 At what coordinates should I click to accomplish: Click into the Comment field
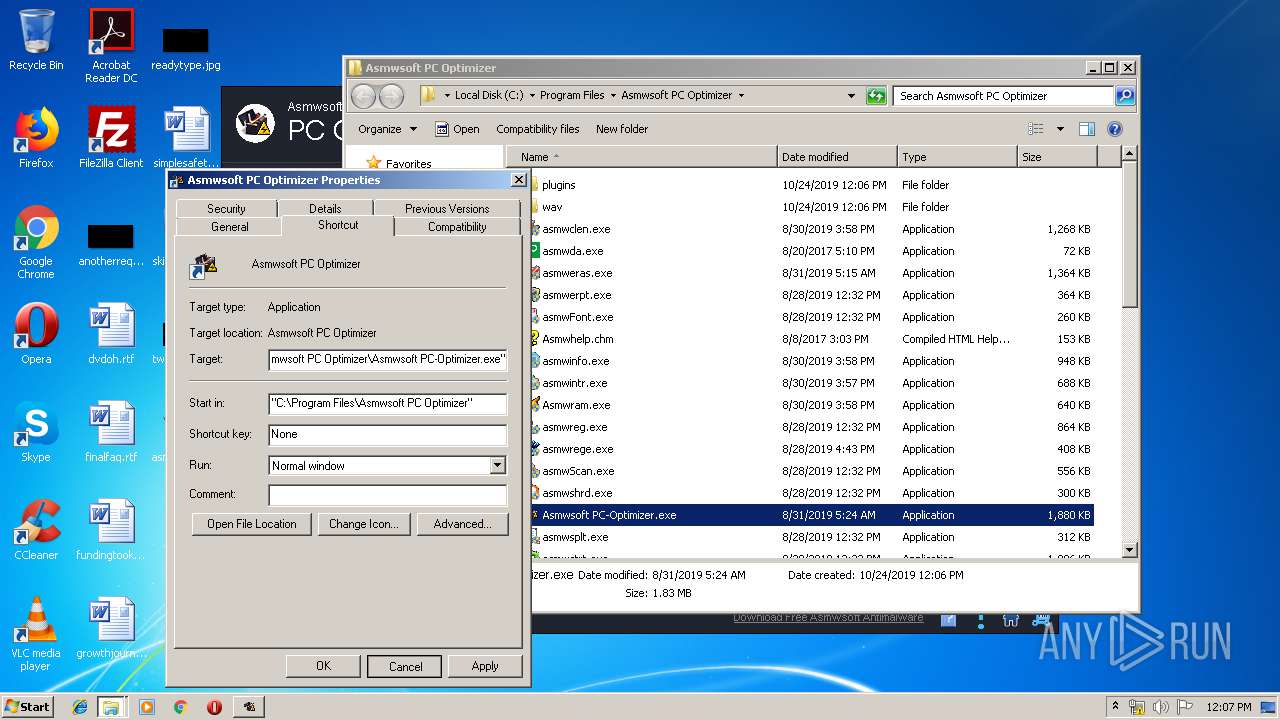388,495
